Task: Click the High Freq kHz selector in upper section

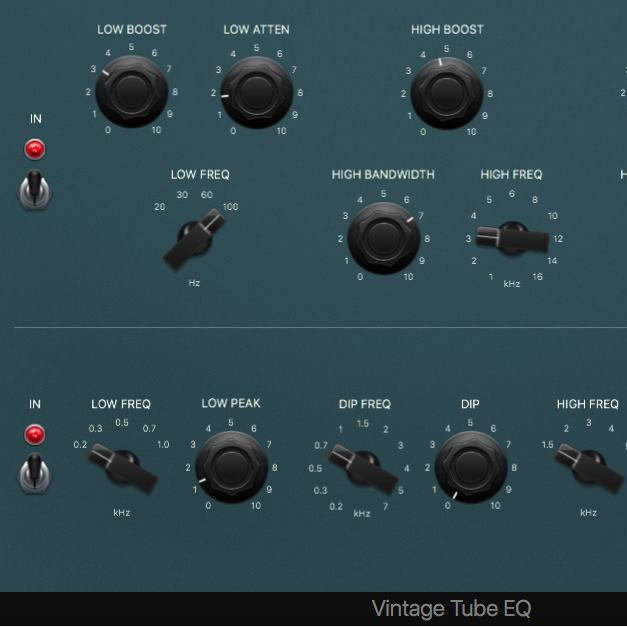Action: click(512, 238)
